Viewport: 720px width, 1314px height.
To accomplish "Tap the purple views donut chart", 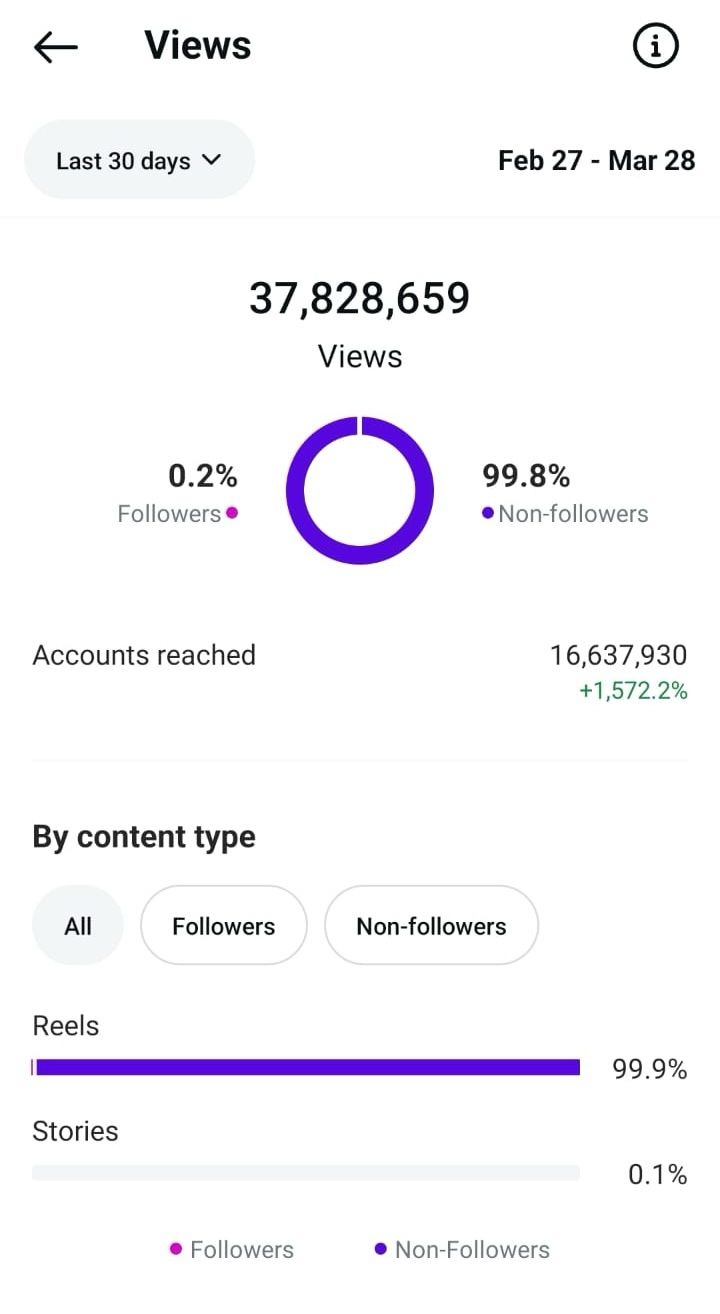I will [360, 490].
